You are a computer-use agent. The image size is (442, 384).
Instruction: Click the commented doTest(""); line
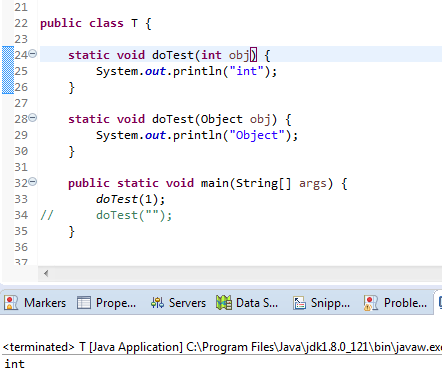134,215
